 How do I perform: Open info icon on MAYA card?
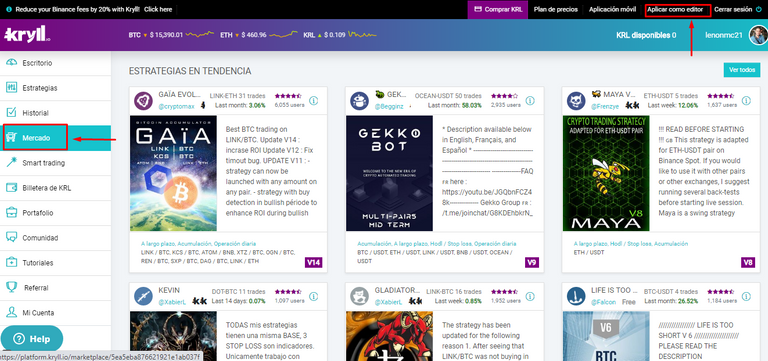click(x=746, y=100)
